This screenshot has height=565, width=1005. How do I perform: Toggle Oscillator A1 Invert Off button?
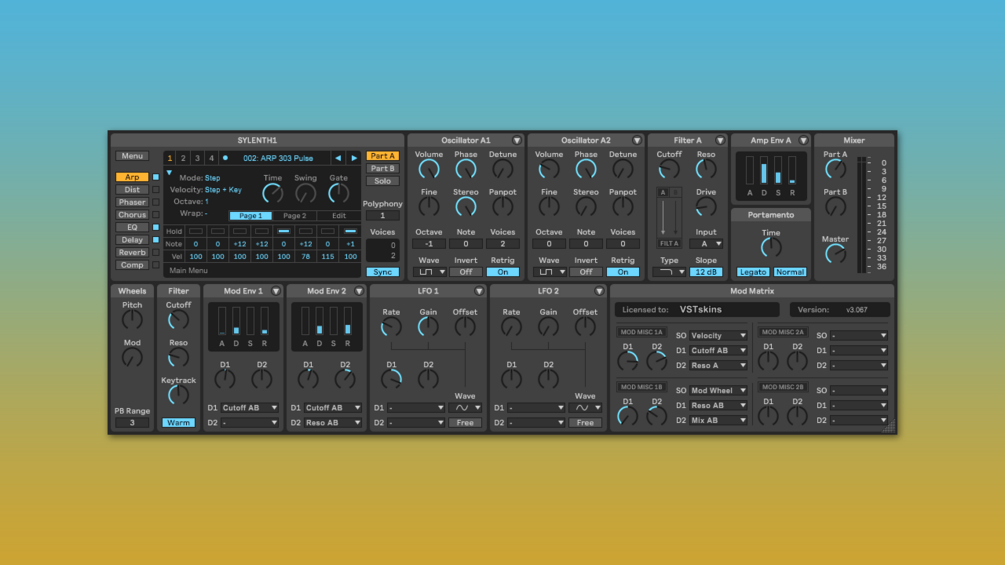click(x=465, y=272)
